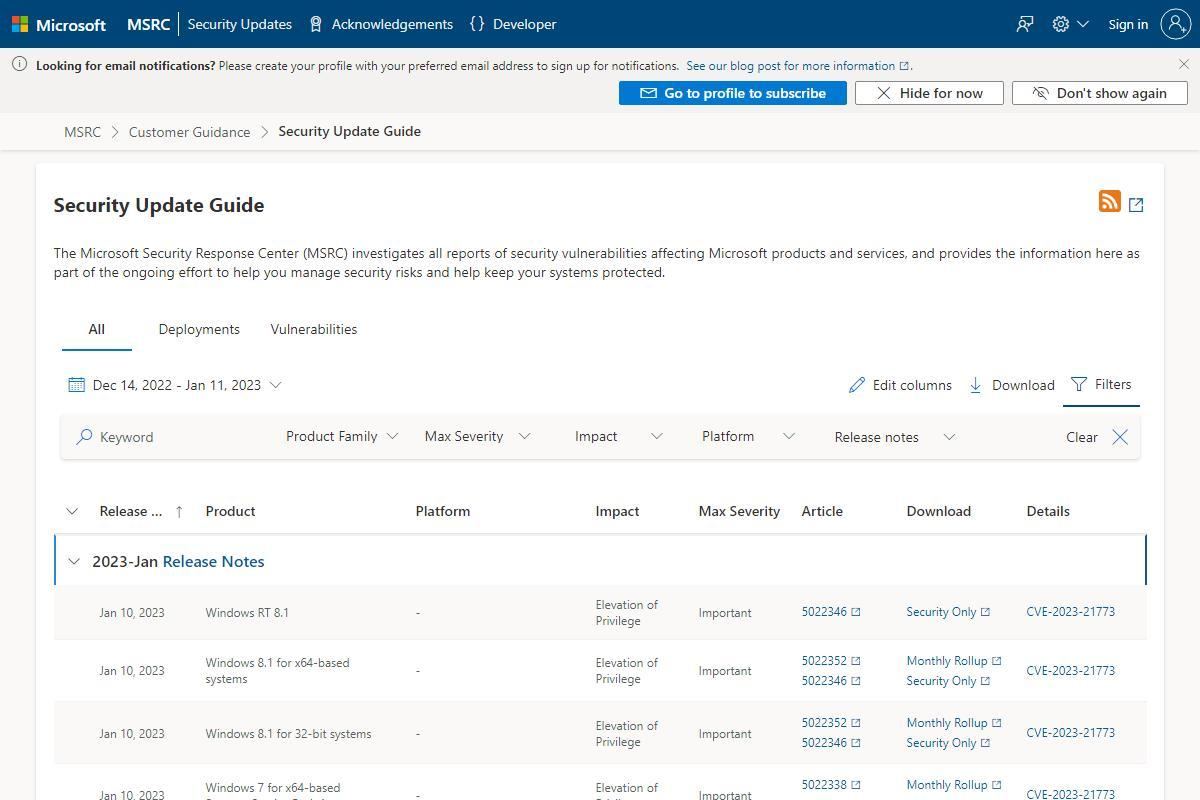Click the external link icon after blog post link
The width and height of the screenshot is (1200, 800).
[904, 66]
